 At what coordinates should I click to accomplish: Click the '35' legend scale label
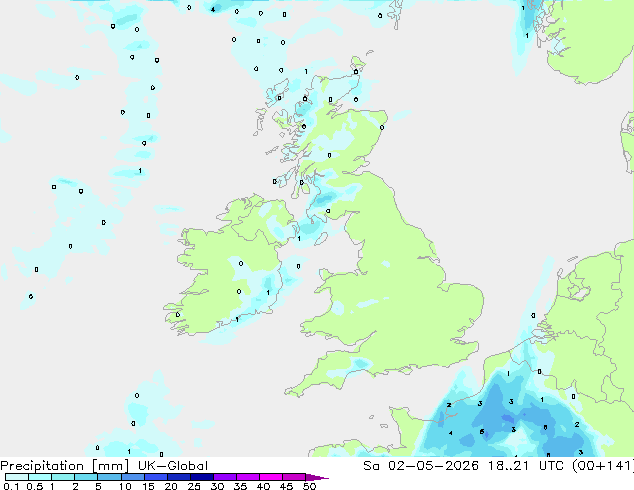click(x=240, y=486)
